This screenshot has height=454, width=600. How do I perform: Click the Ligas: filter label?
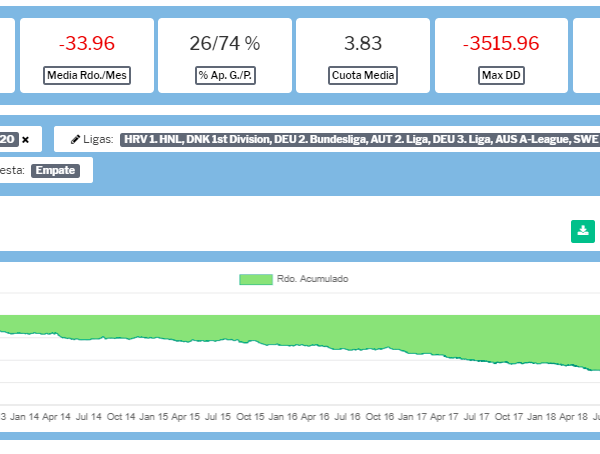[98, 139]
